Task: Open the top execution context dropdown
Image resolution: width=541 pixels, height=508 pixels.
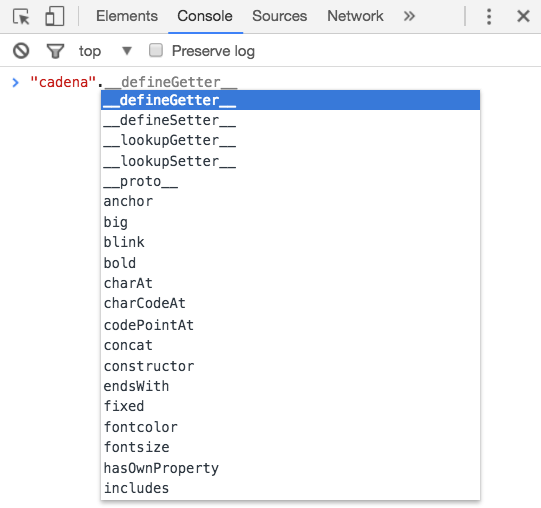Action: pos(105,51)
